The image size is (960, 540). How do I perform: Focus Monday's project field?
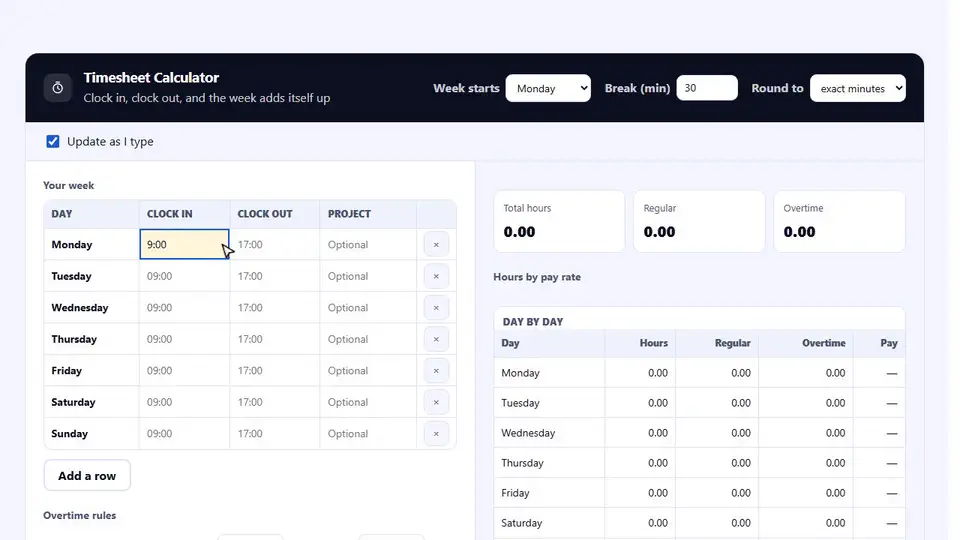pos(368,244)
